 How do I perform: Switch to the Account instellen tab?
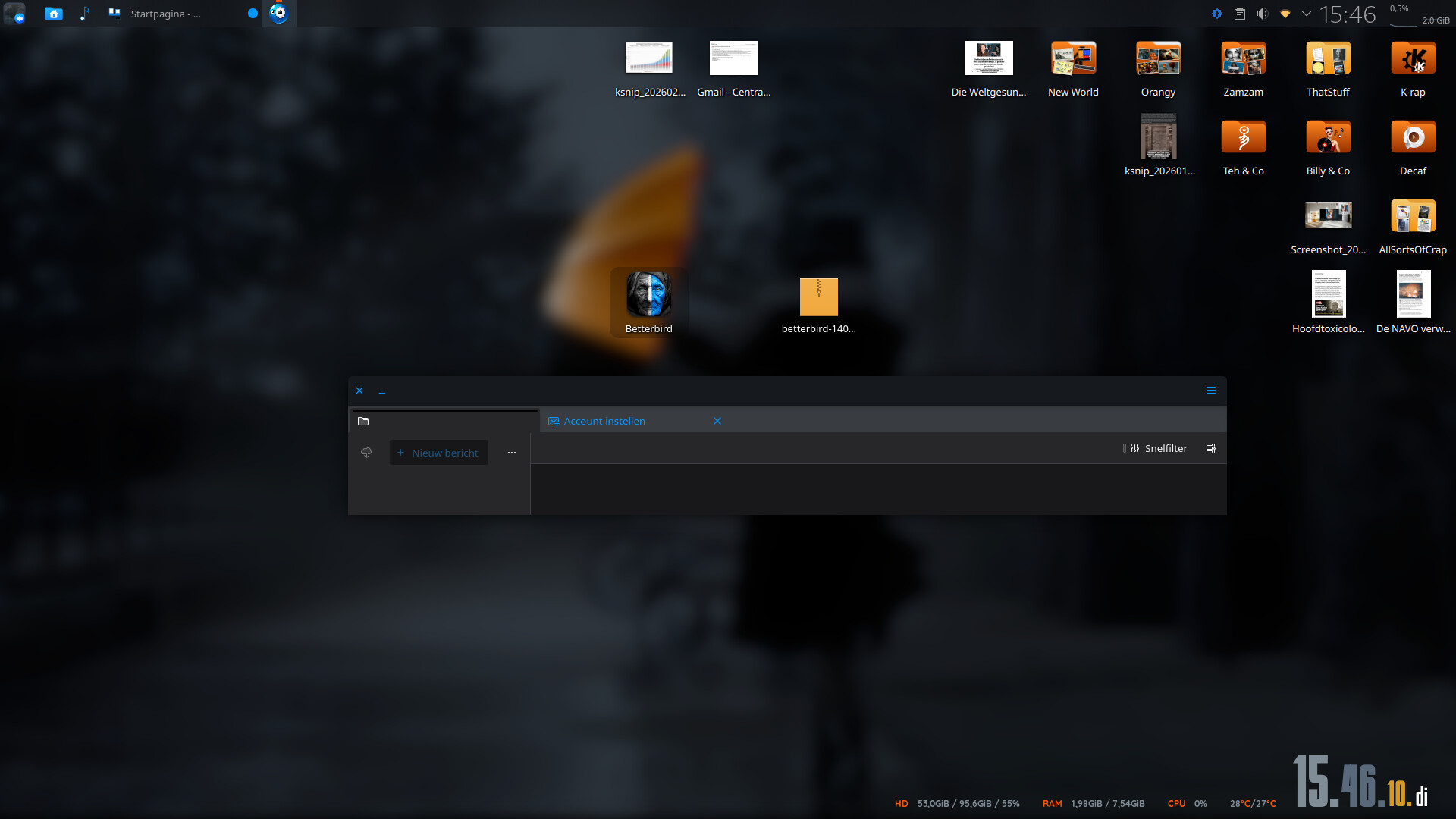[x=604, y=421]
